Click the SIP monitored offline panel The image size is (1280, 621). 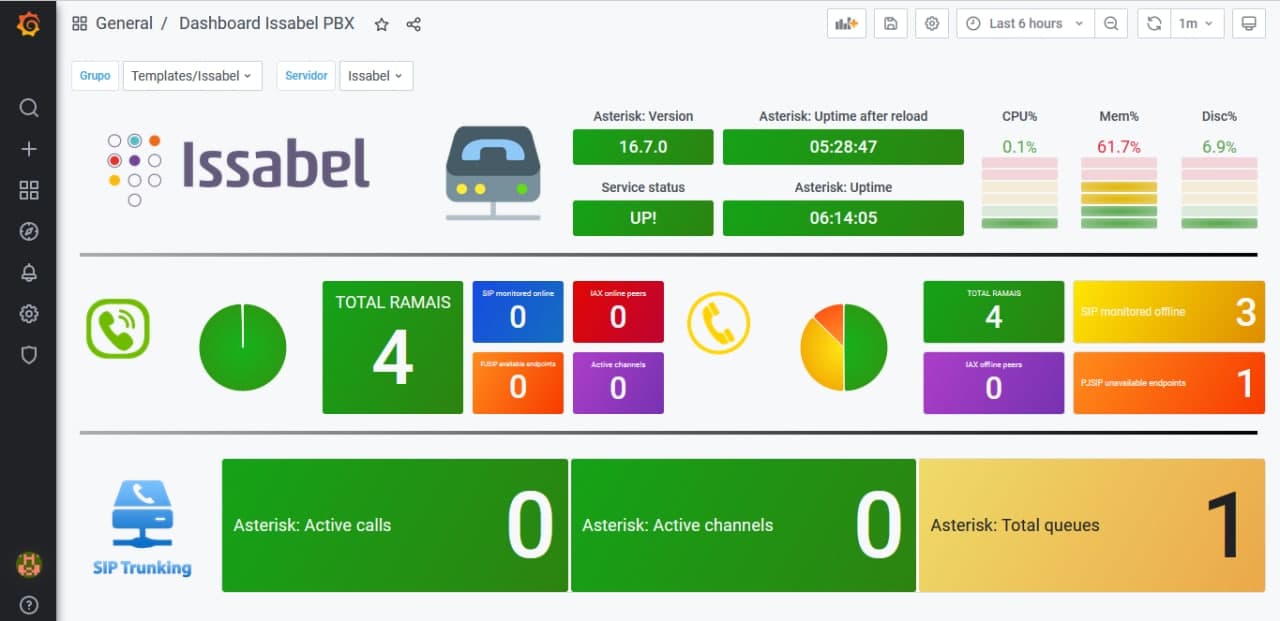1168,312
